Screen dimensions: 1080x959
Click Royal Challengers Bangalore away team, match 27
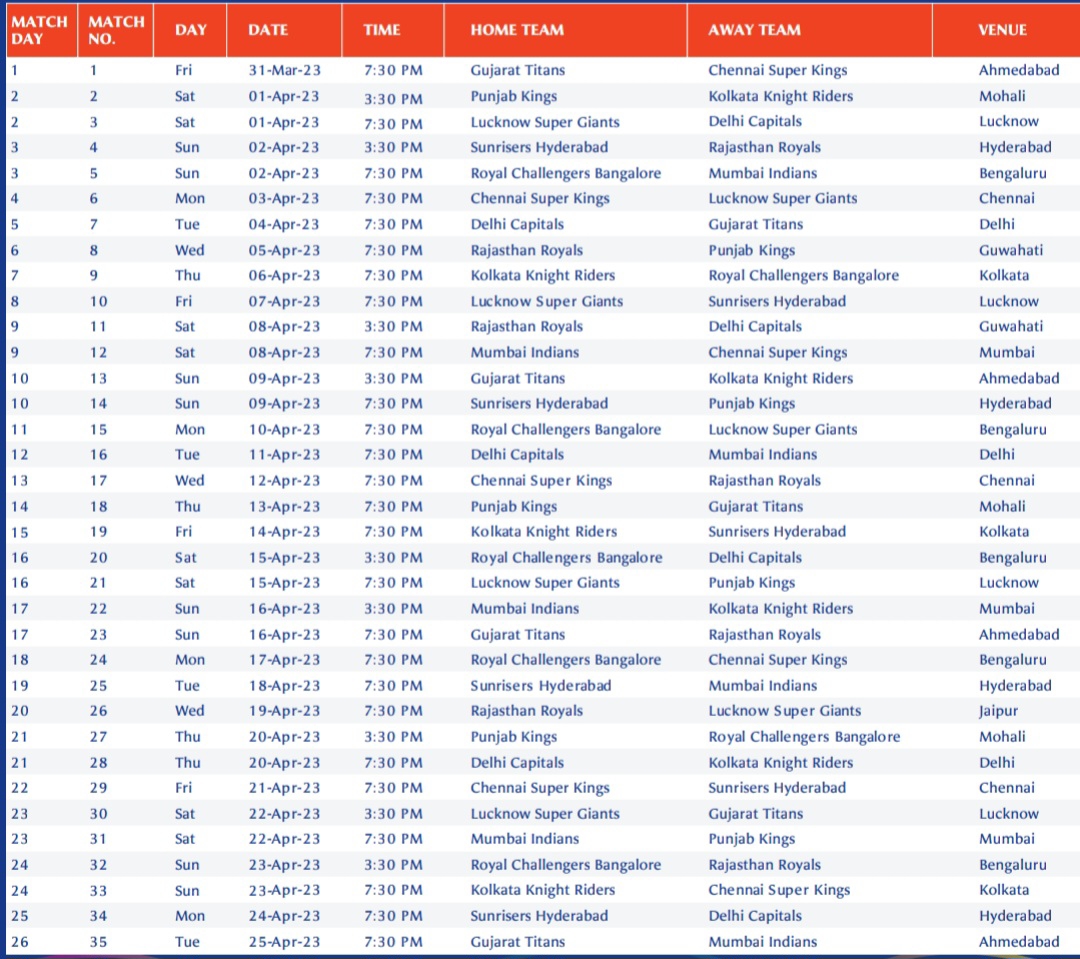(804, 736)
